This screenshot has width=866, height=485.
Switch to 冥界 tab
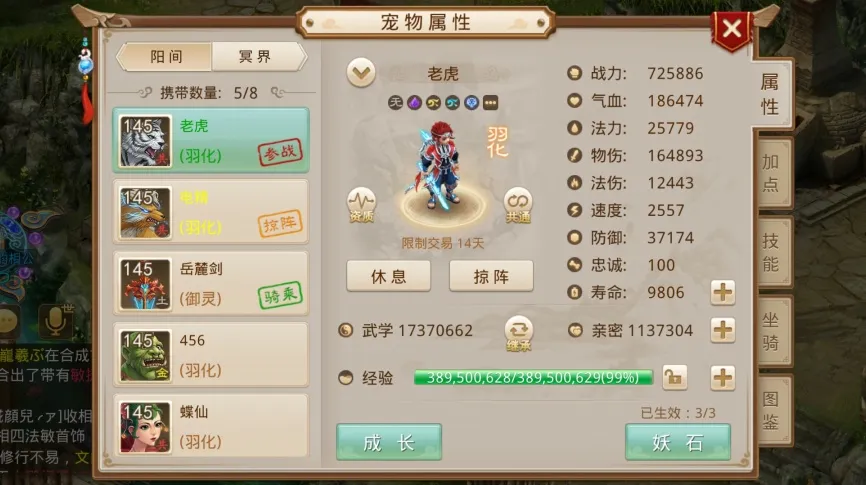[258, 56]
